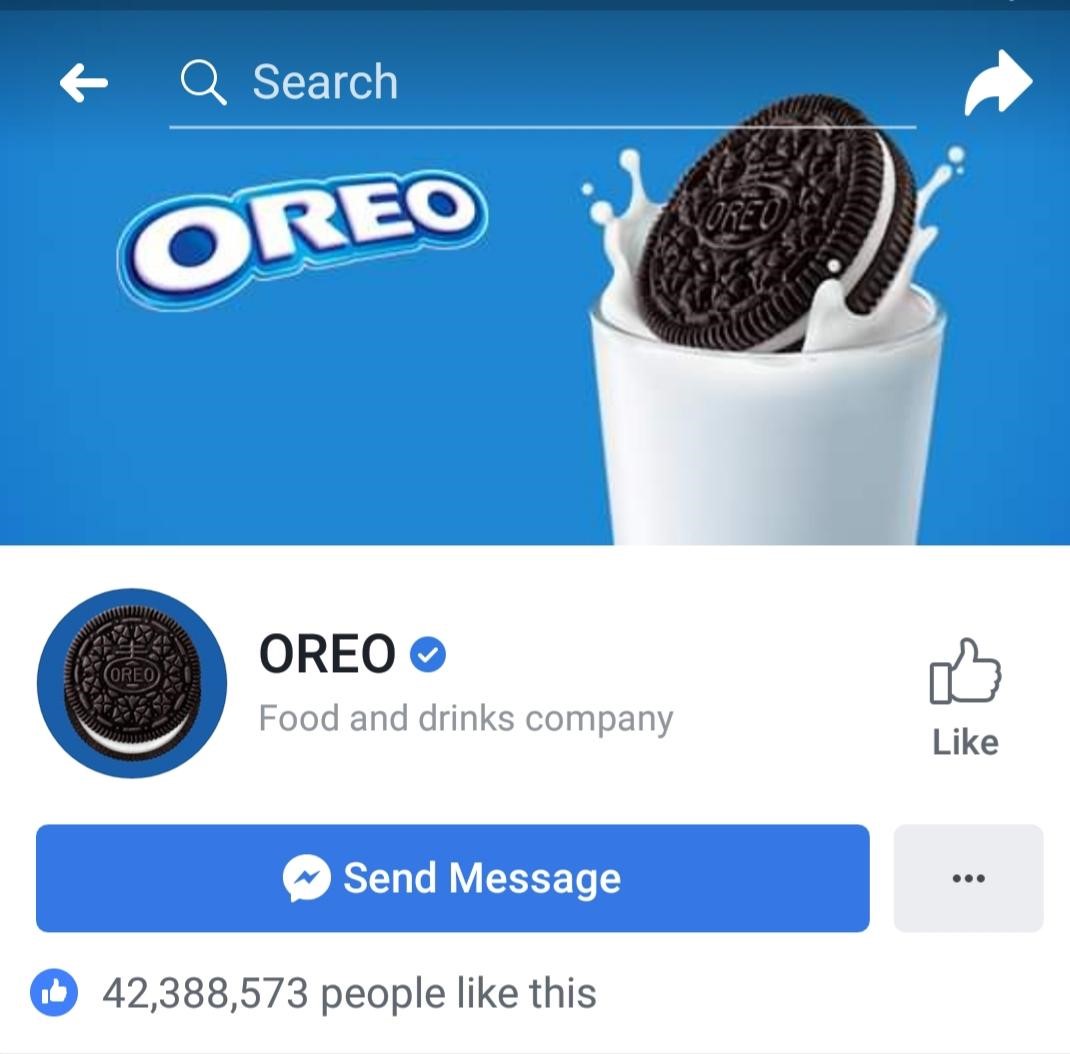Screen dimensions: 1070x1054
Task: Open the three-dots more options button
Action: (x=968, y=878)
